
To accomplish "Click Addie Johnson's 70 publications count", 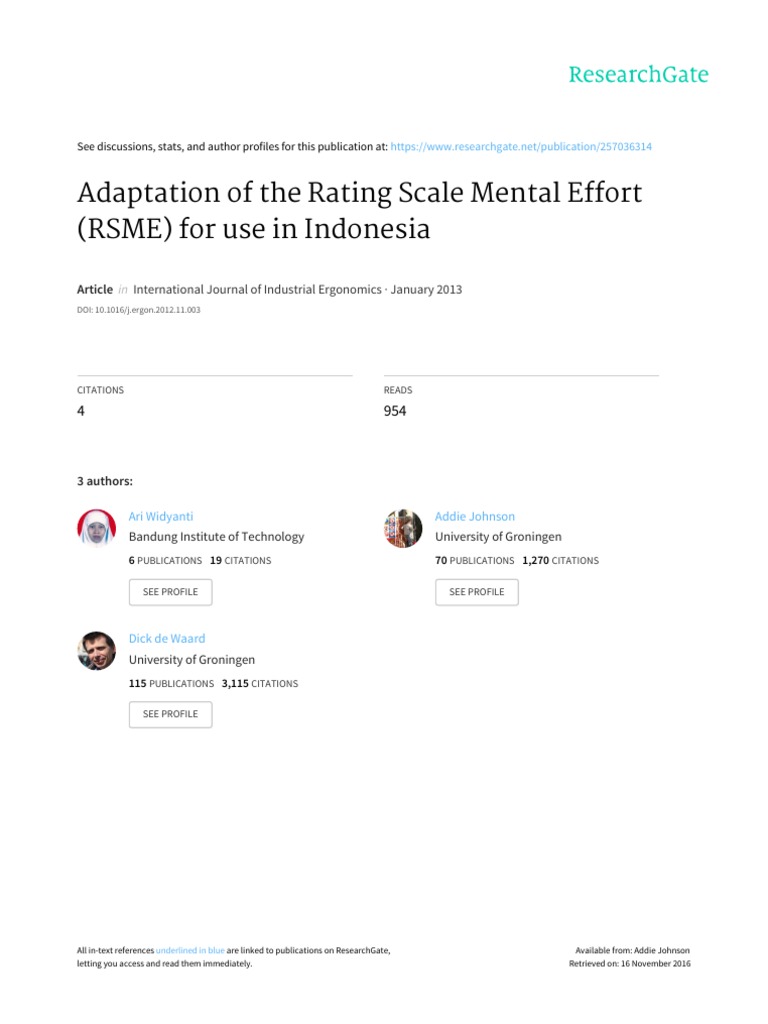I will click(x=474, y=561).
